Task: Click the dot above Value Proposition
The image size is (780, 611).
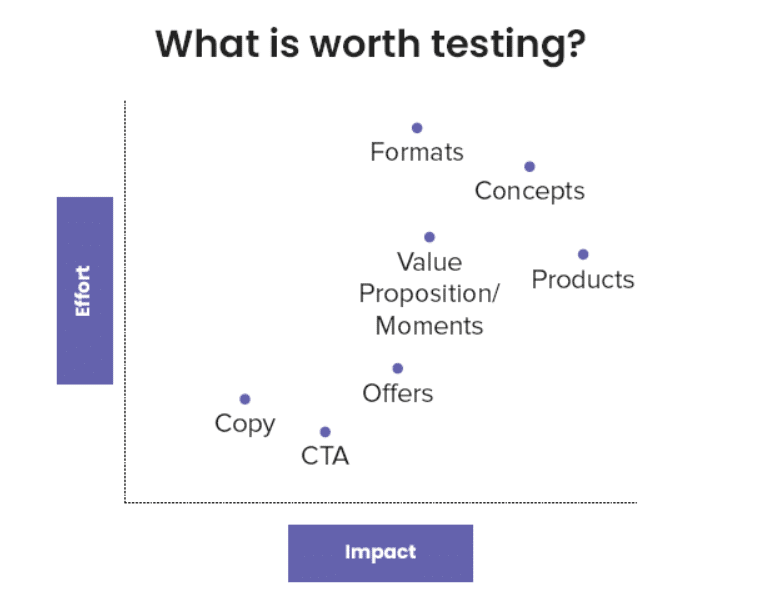Action: (x=429, y=237)
